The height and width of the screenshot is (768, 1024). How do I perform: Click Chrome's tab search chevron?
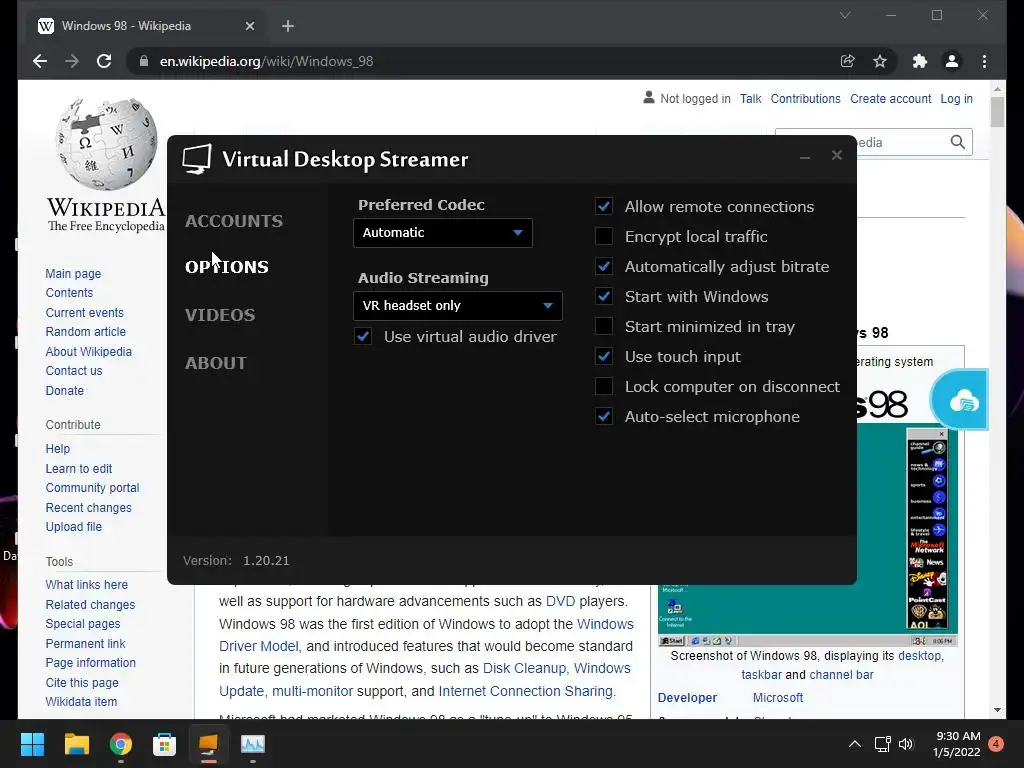click(x=844, y=15)
